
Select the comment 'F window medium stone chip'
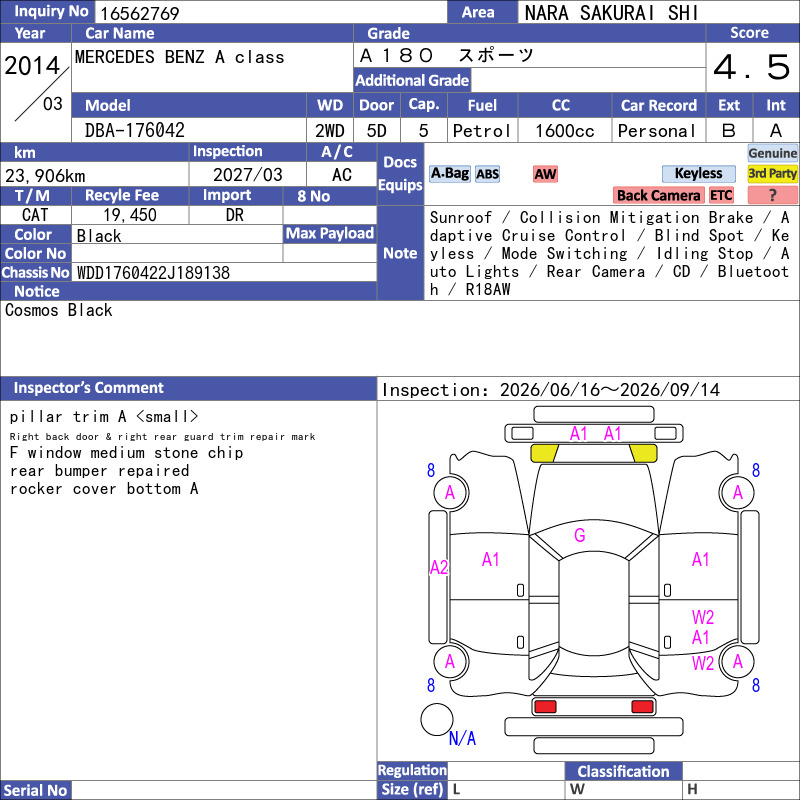126,453
